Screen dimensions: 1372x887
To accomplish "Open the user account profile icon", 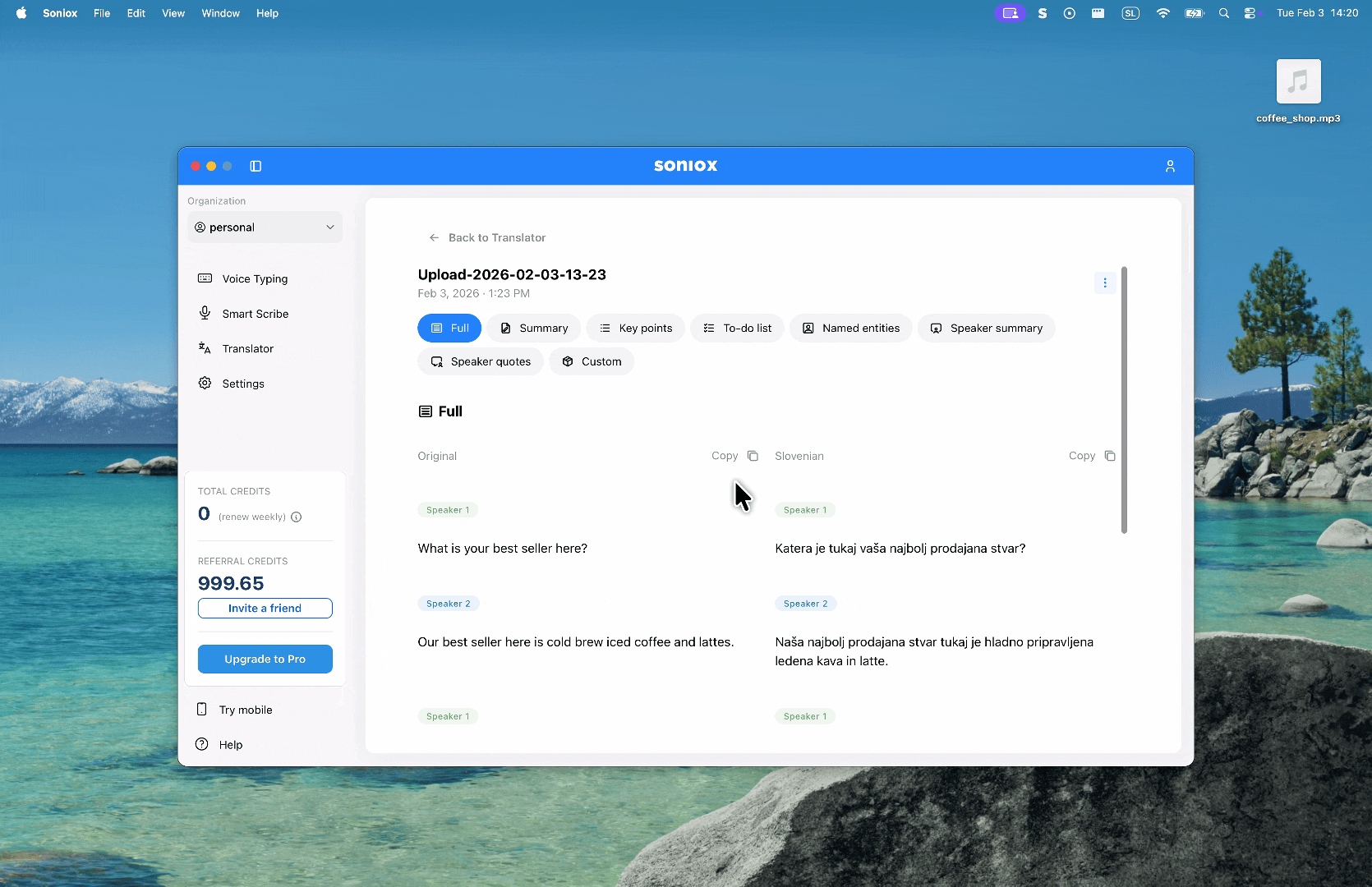I will point(1170,166).
